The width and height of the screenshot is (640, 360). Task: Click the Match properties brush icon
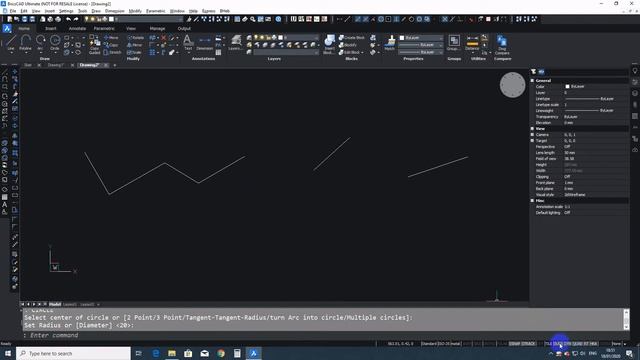[390, 42]
